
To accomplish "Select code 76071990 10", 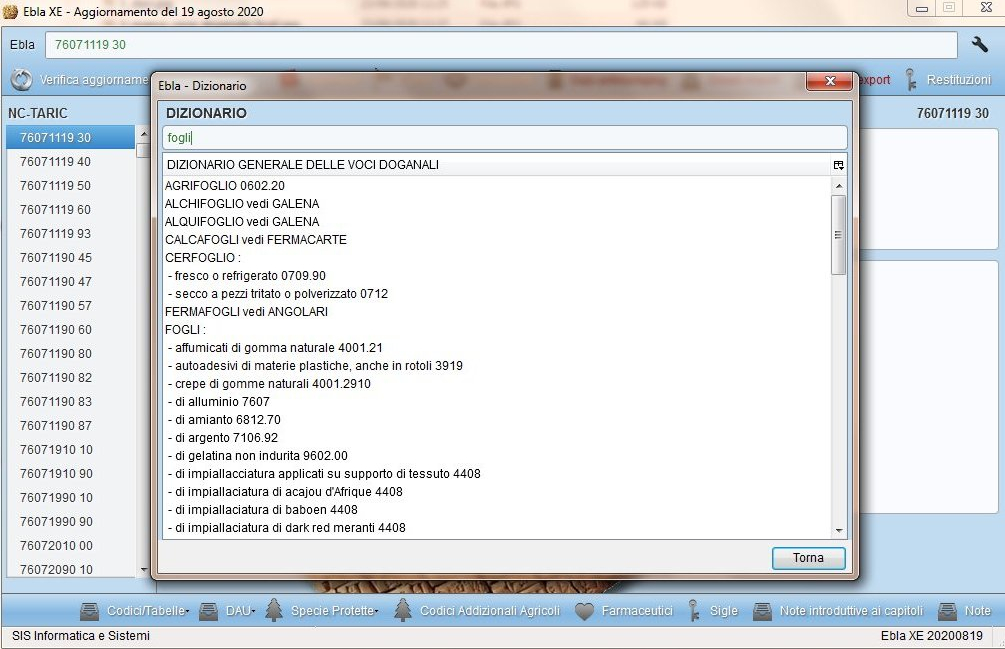I will coord(71,498).
